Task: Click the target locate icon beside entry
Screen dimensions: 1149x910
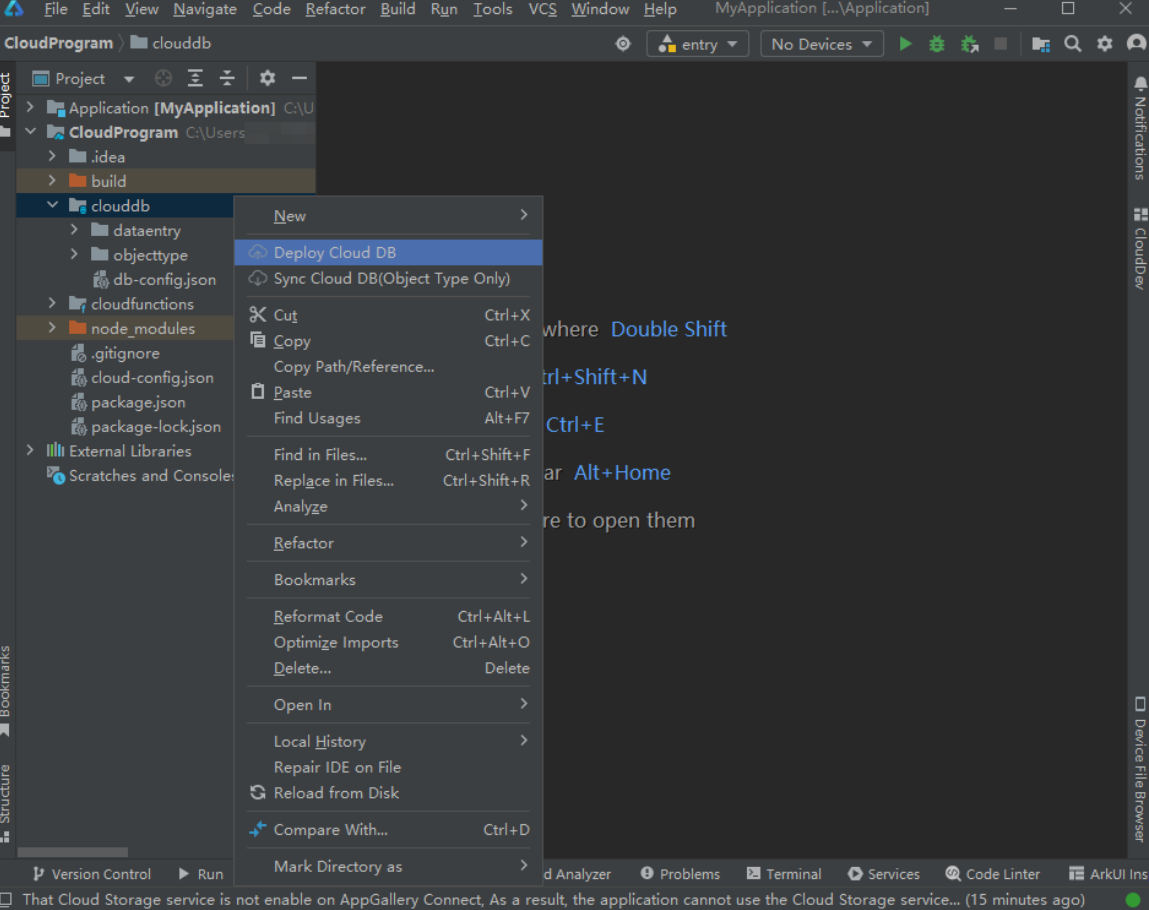Action: click(x=623, y=44)
